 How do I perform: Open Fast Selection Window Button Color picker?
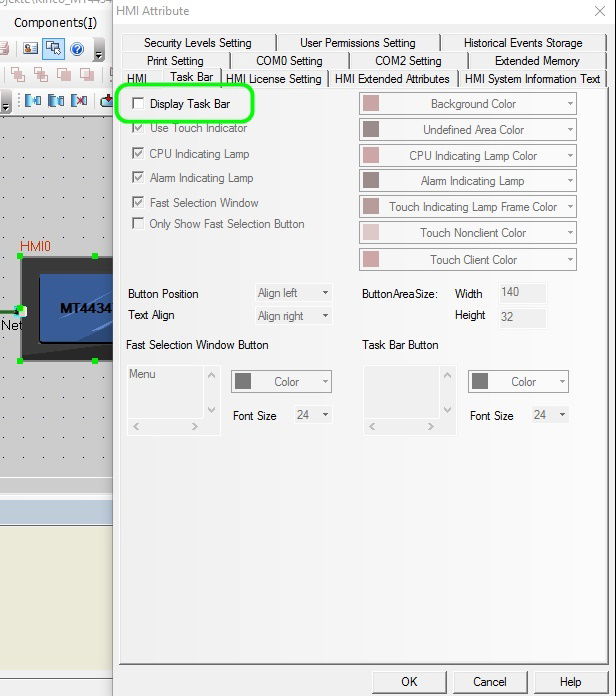[281, 382]
